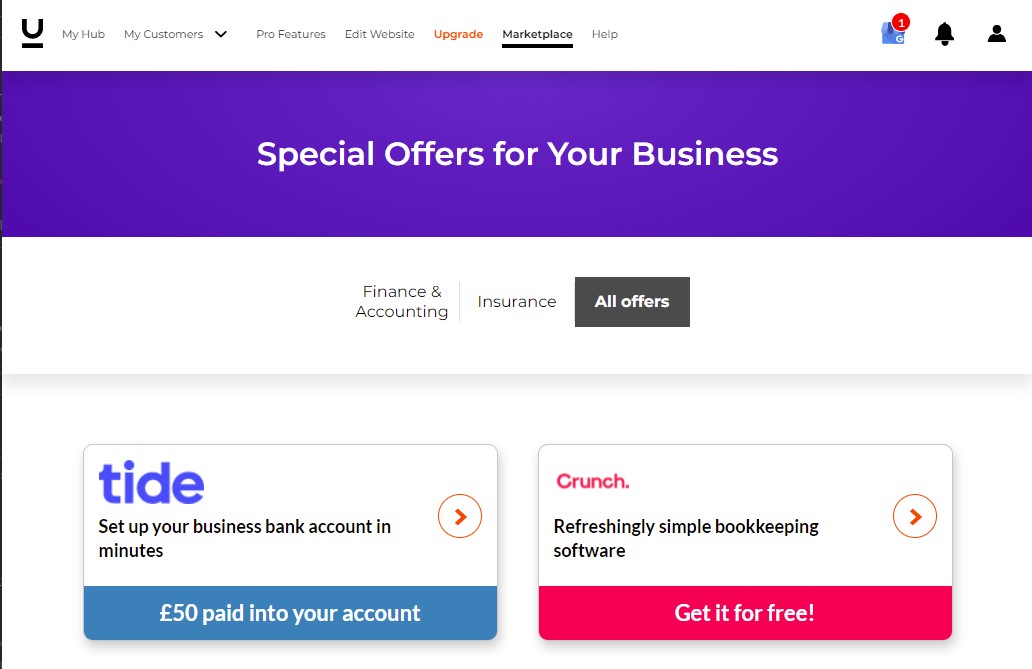Screen dimensions: 1032x669
Task: Open the notifications bell icon
Action: [944, 33]
